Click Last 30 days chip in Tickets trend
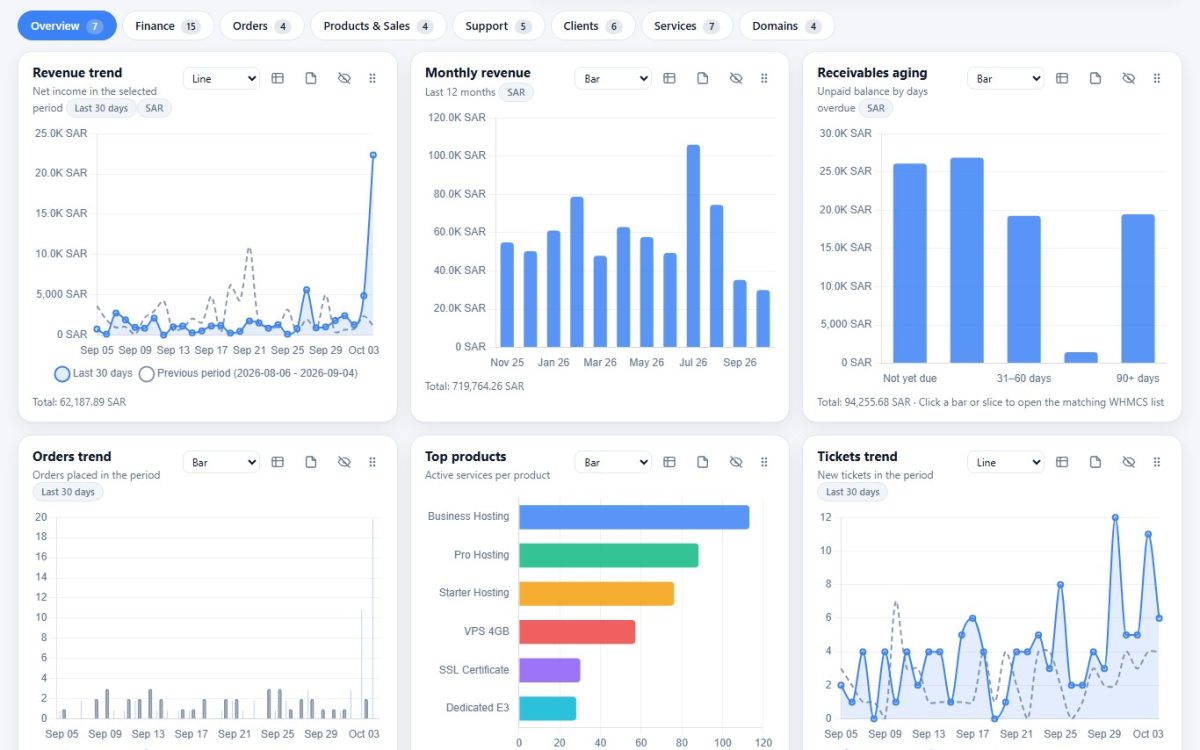Viewport: 1200px width, 750px height. click(853, 492)
